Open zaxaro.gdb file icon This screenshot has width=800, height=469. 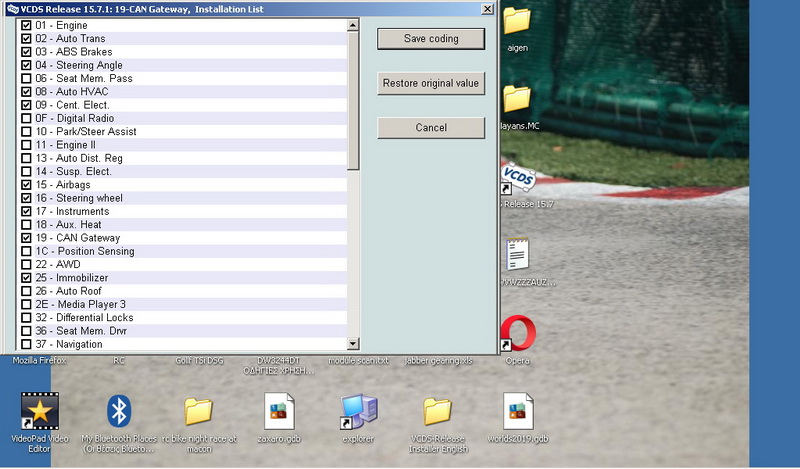pos(279,411)
